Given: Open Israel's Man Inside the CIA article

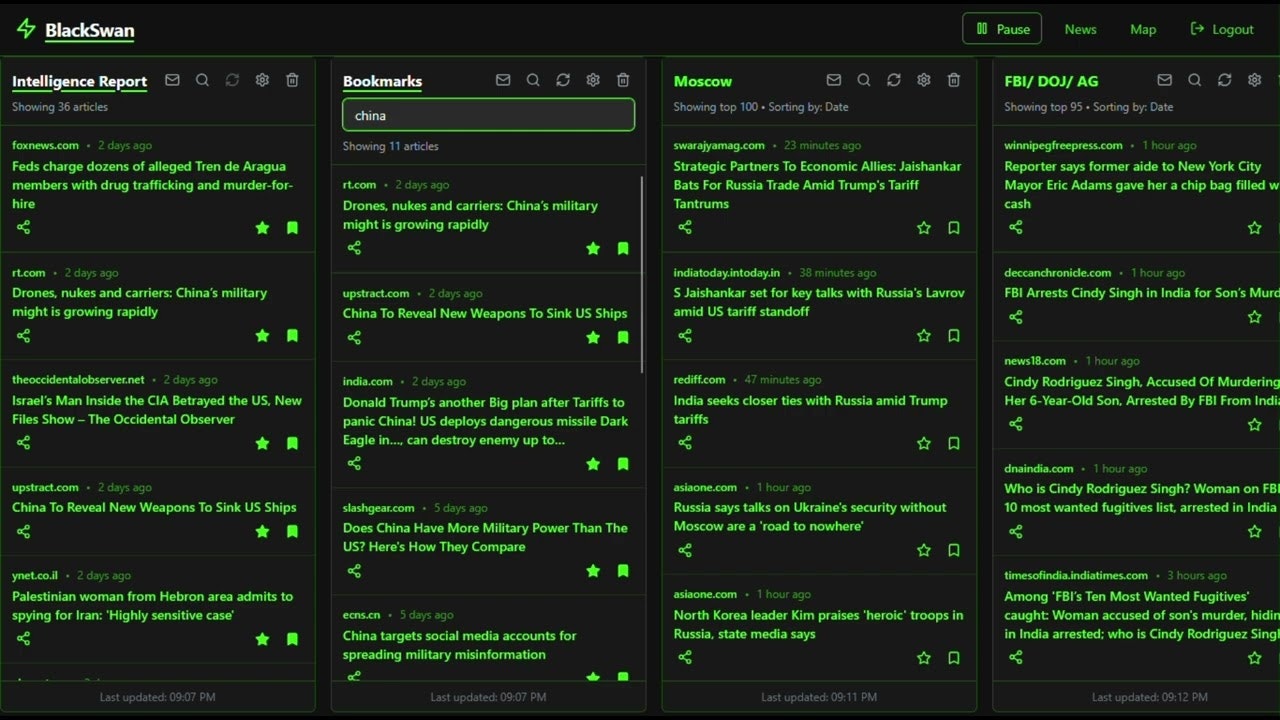Looking at the screenshot, I should (x=157, y=410).
